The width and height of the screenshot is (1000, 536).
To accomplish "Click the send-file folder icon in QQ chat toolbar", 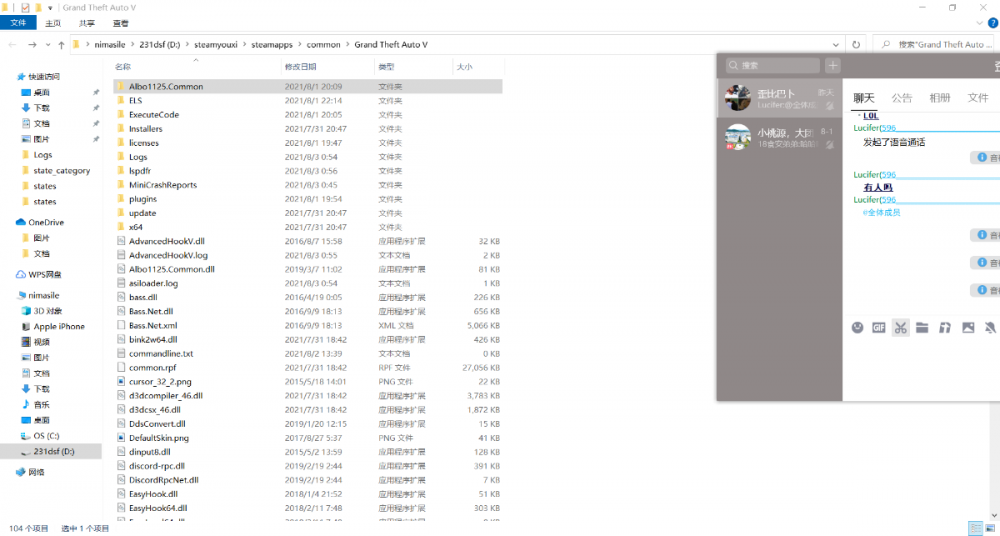I will 922,327.
